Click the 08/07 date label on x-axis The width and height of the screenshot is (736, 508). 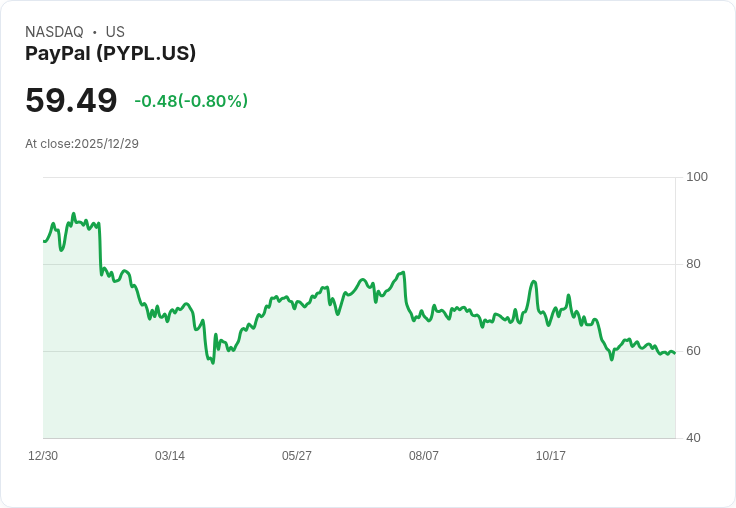pos(424,455)
